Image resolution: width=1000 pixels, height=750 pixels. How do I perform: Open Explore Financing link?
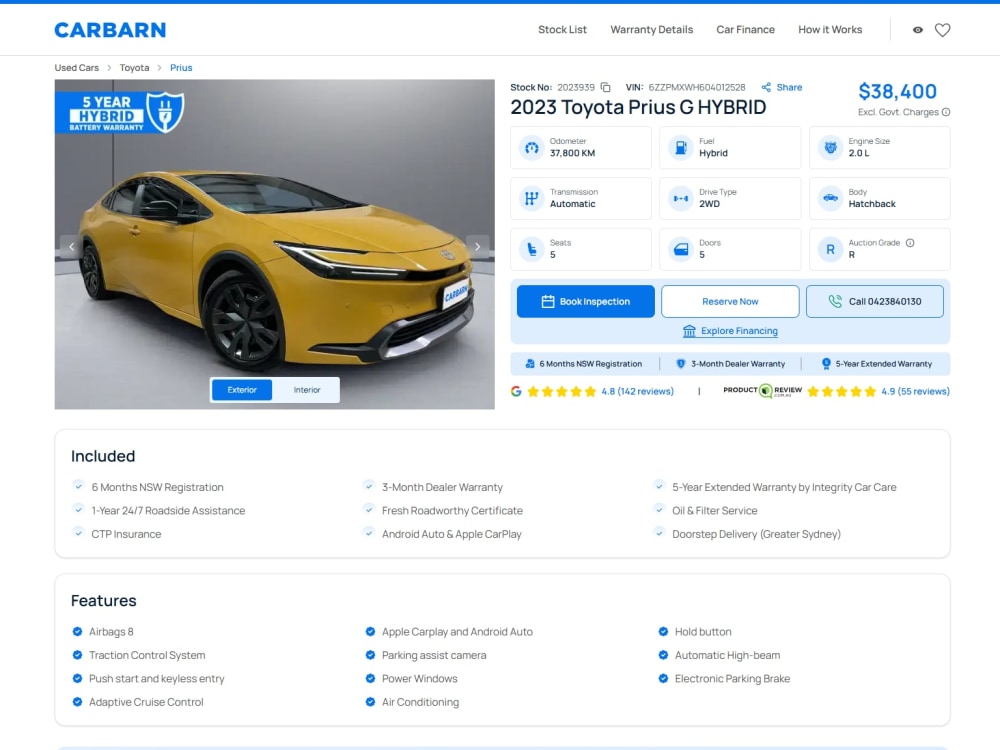click(730, 331)
